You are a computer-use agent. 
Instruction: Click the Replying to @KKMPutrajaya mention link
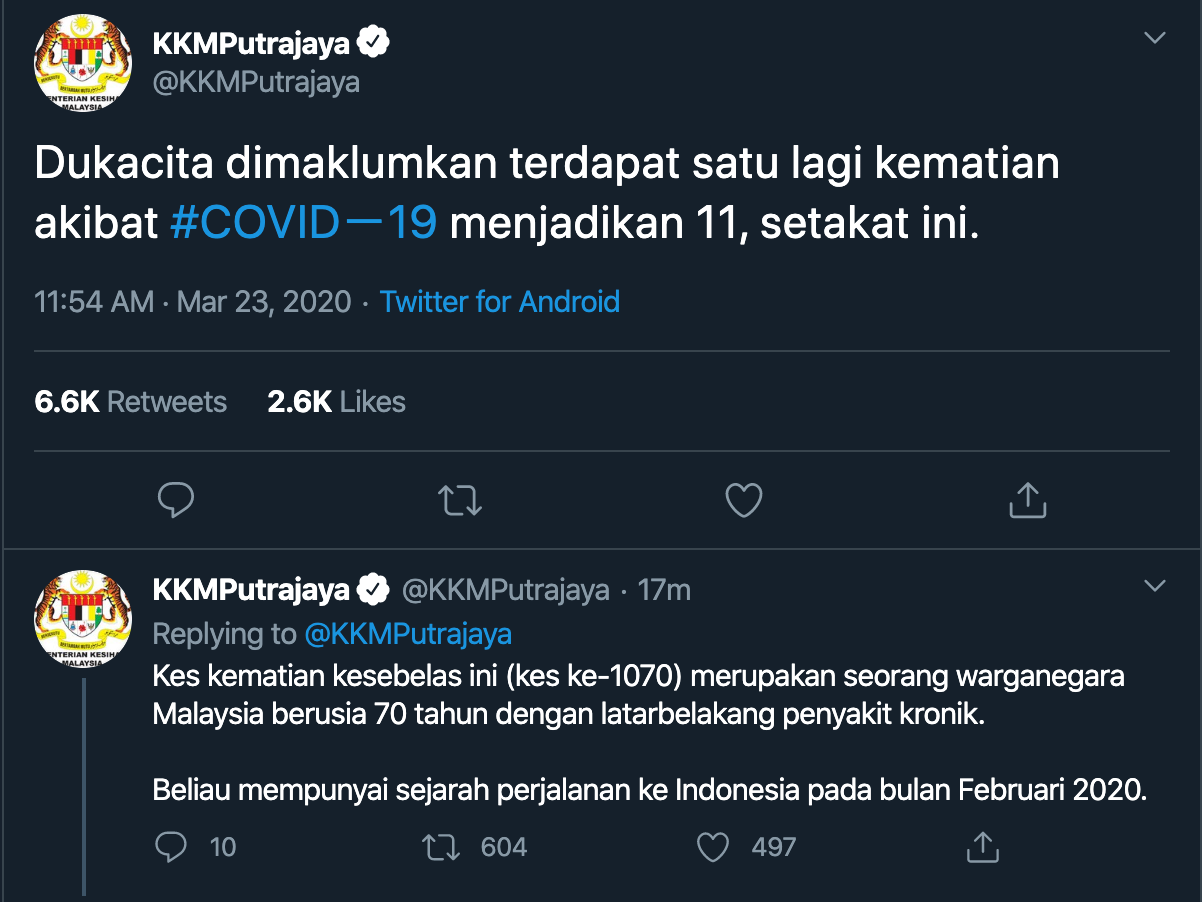click(407, 634)
